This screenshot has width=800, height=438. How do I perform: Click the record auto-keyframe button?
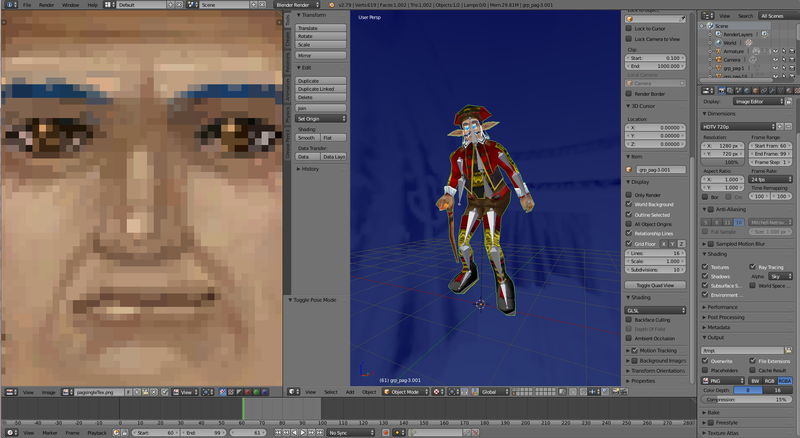pyautogui.click(x=386, y=433)
